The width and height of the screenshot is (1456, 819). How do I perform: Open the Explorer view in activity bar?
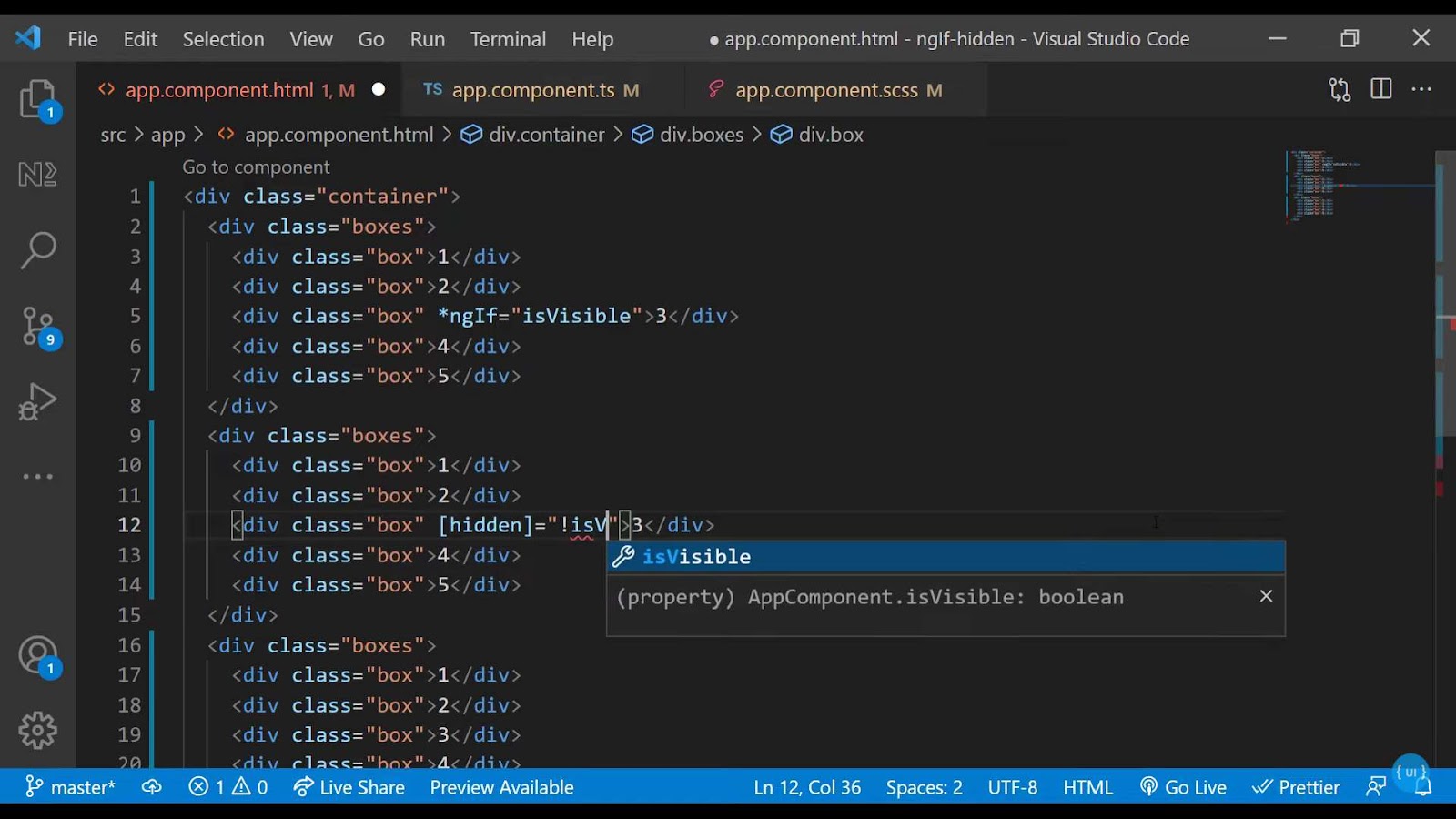(38, 100)
